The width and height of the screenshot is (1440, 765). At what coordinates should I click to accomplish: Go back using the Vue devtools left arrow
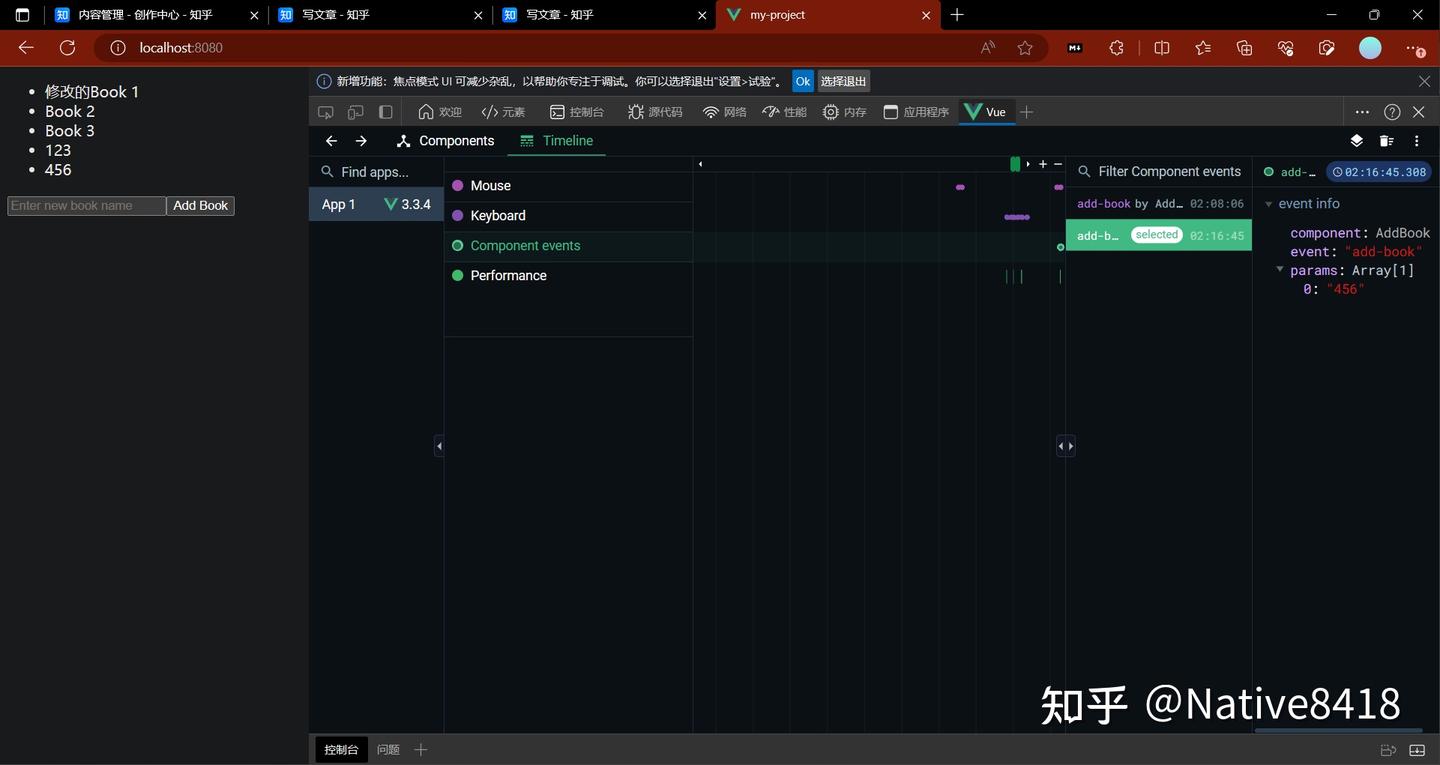pos(331,141)
